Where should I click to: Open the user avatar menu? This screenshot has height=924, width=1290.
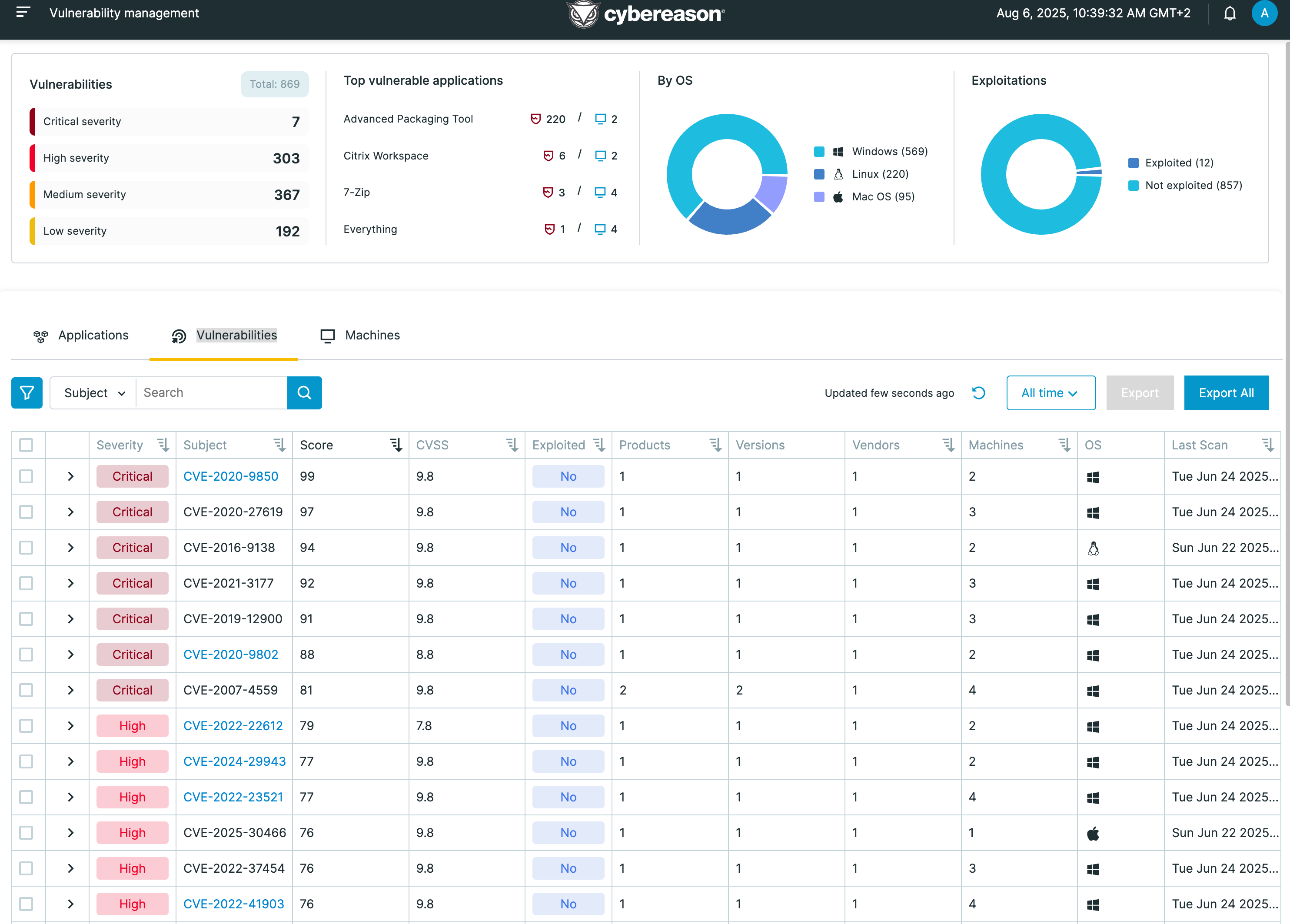[1264, 13]
